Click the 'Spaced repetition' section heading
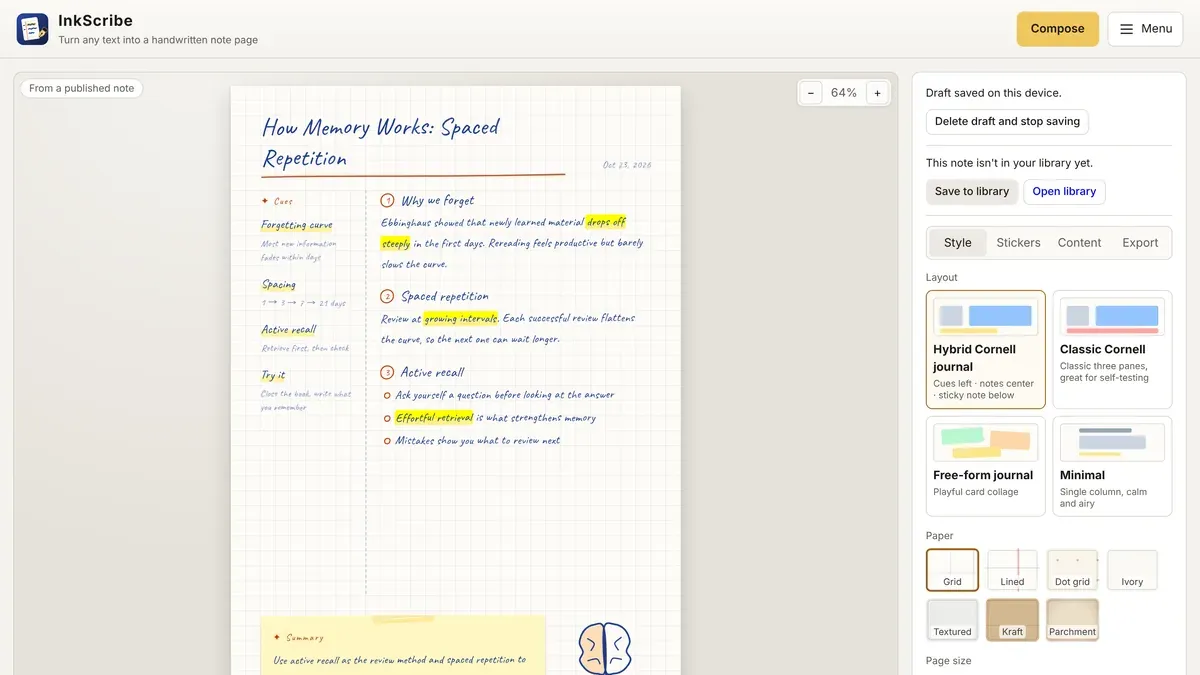The image size is (1200, 675). point(445,296)
